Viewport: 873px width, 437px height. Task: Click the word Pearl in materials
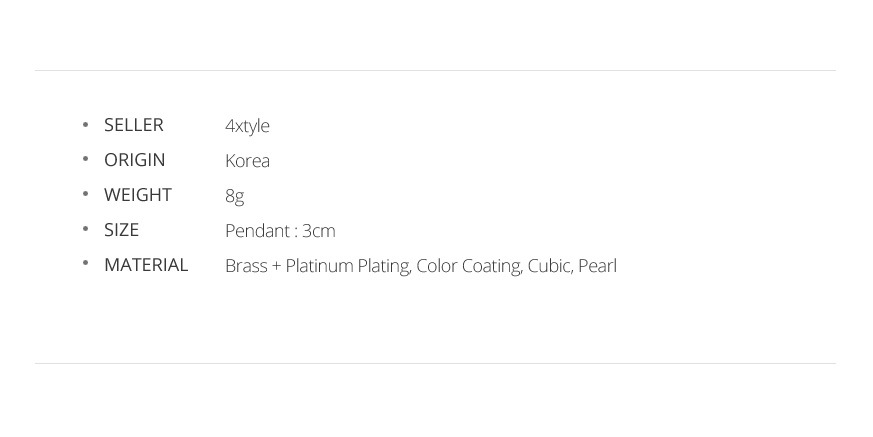point(597,266)
